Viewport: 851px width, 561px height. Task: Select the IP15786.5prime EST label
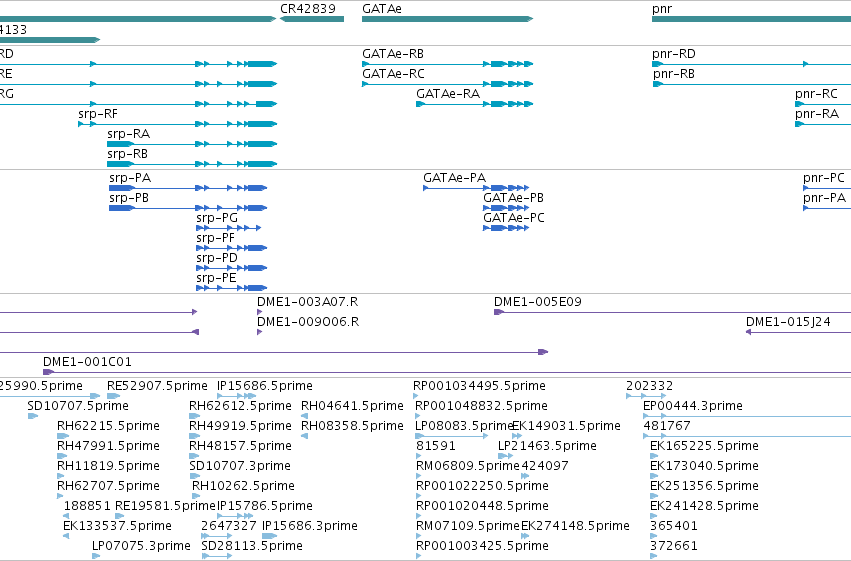pos(265,507)
